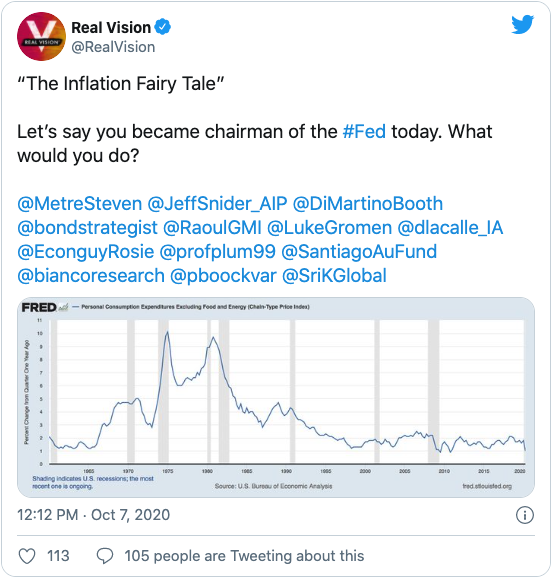Image resolution: width=553 pixels, height=579 pixels.
Task: Open the FRED inflation chart image
Action: point(276,398)
